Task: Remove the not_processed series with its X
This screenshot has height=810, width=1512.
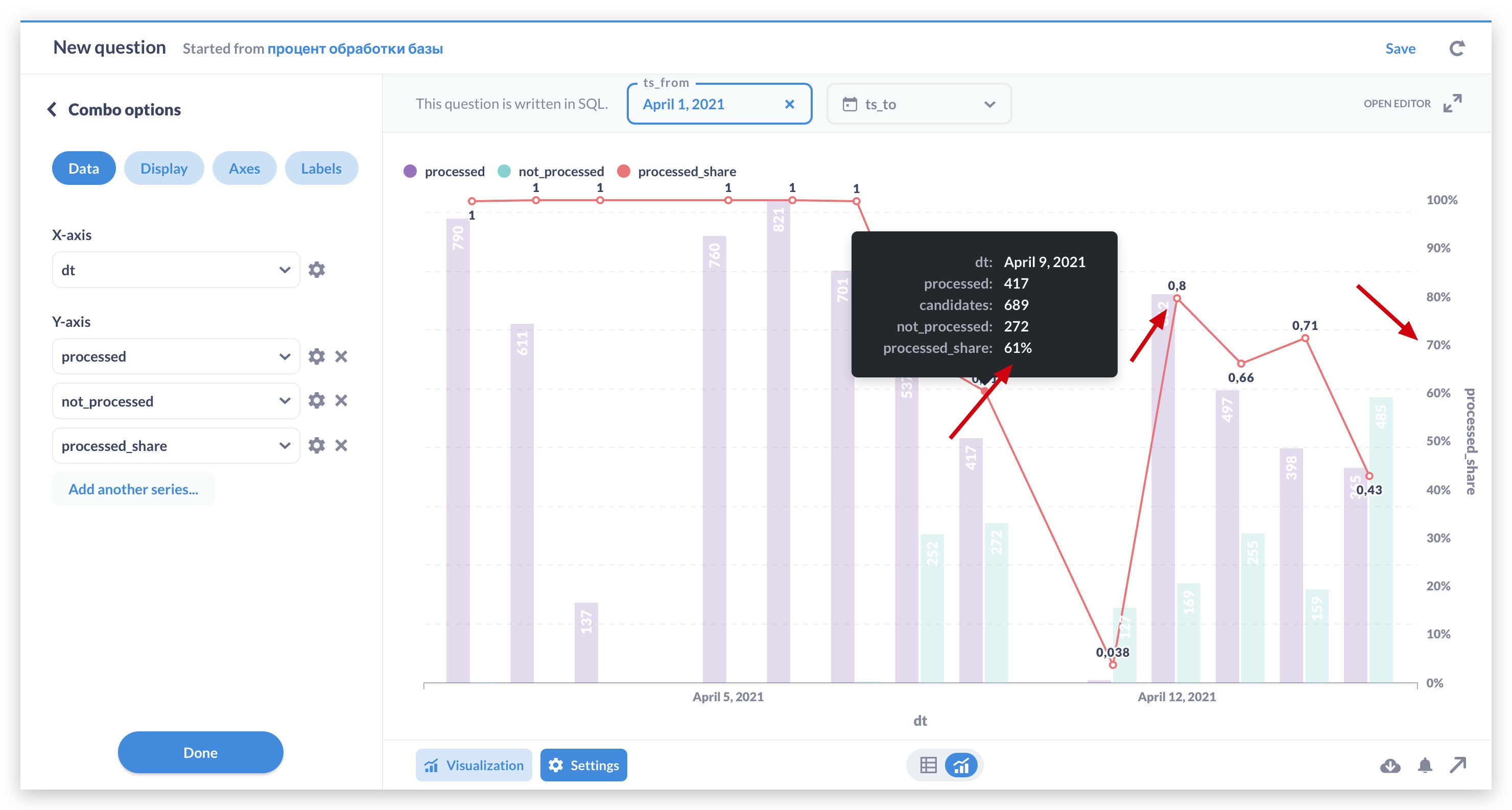Action: point(341,401)
